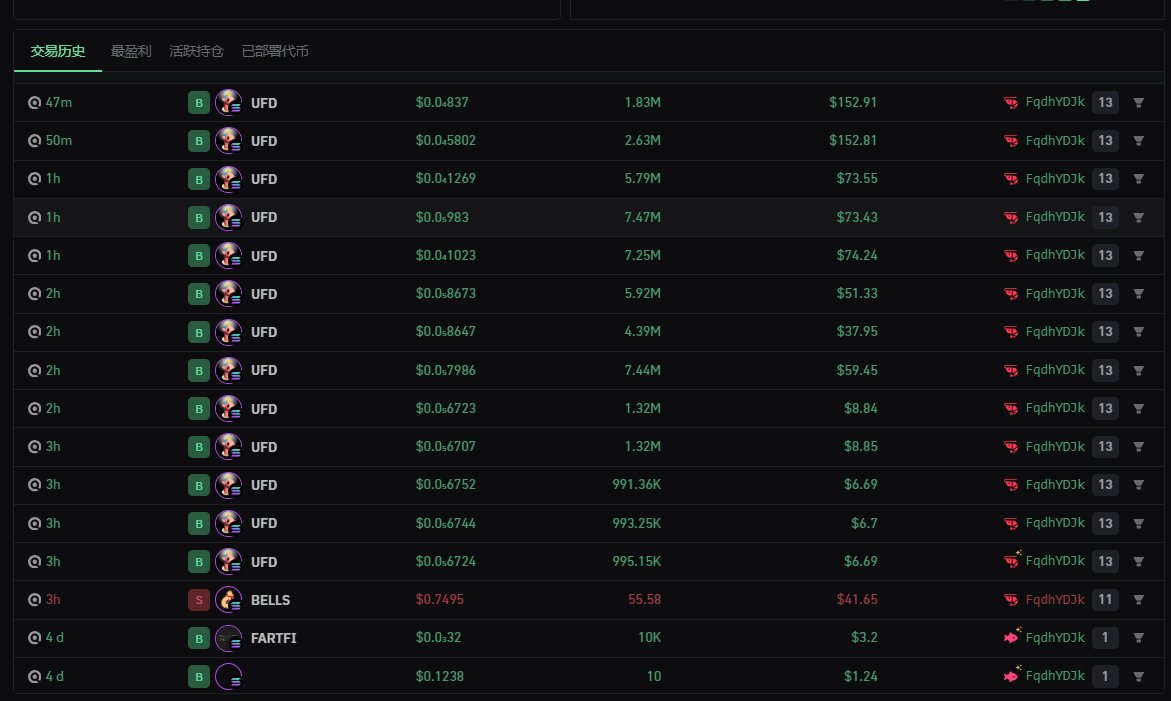This screenshot has width=1171, height=701.
Task: Click the red S sell badge on the BELLS row
Action: click(199, 599)
